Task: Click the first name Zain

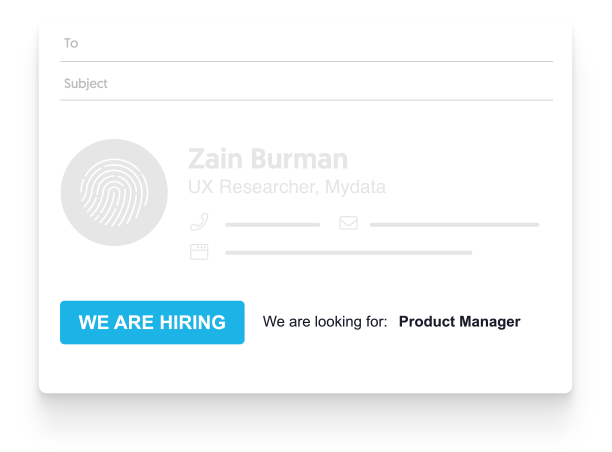Action: point(218,159)
